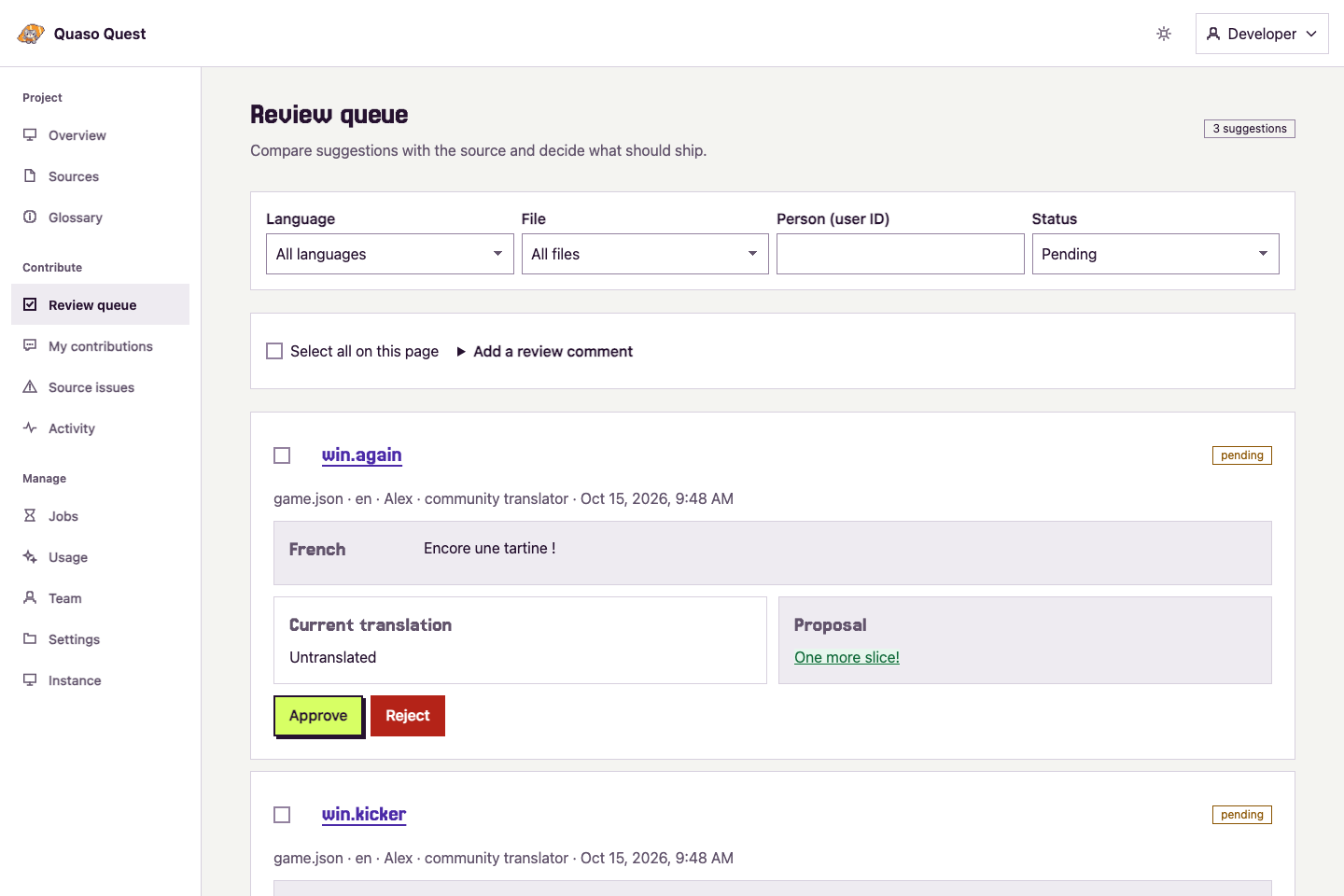The height and width of the screenshot is (896, 1344).
Task: Click the Instance monitor icon
Action: 30,679
